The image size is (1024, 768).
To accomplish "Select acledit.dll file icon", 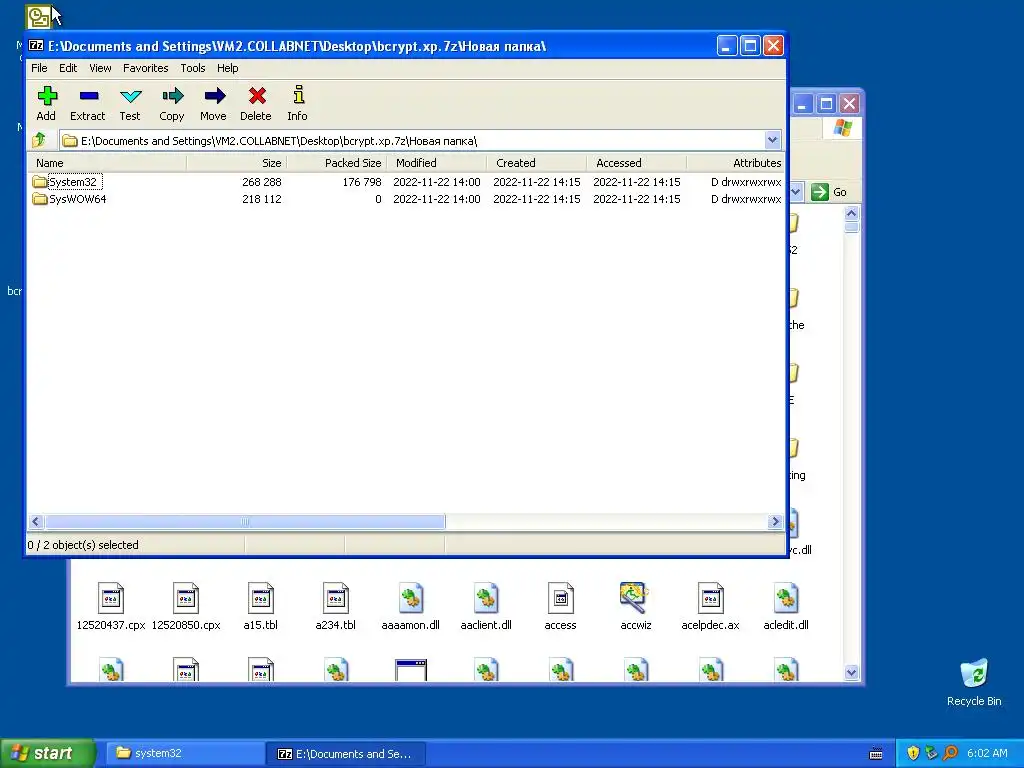I will (x=786, y=607).
